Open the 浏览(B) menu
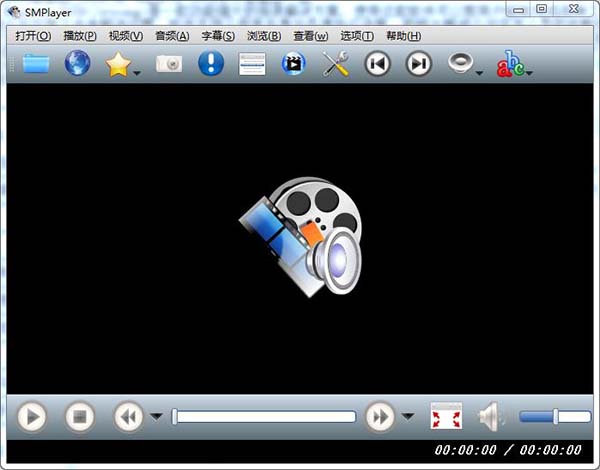Viewport: 600px width, 470px height. (264, 36)
